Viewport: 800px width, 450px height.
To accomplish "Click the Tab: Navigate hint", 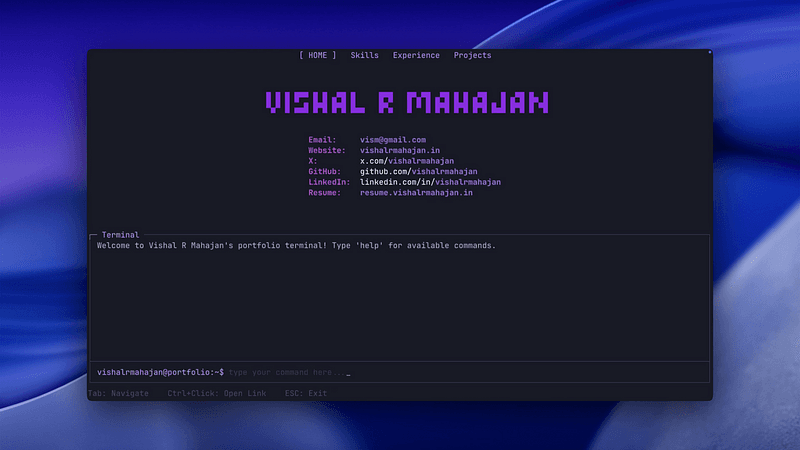I will tap(118, 393).
